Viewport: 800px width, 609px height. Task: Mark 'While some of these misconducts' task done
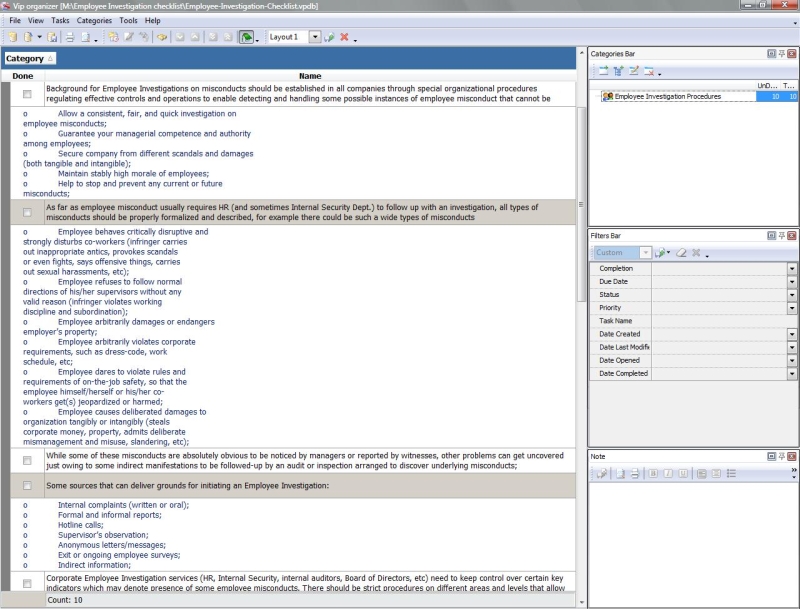click(x=27, y=460)
